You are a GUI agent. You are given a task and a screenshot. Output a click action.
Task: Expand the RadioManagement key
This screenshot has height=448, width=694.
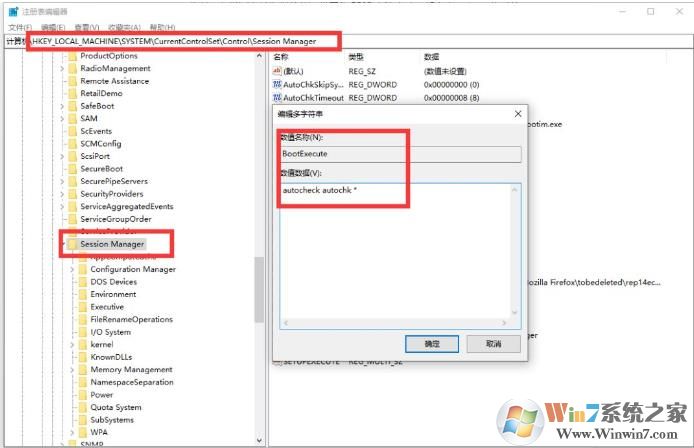coord(62,69)
